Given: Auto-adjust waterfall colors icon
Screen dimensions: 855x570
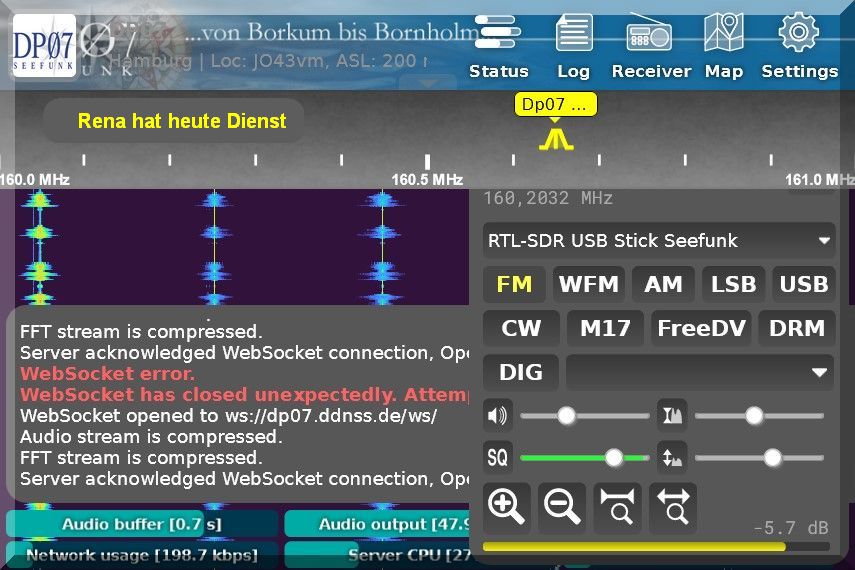Looking at the screenshot, I should point(670,415).
